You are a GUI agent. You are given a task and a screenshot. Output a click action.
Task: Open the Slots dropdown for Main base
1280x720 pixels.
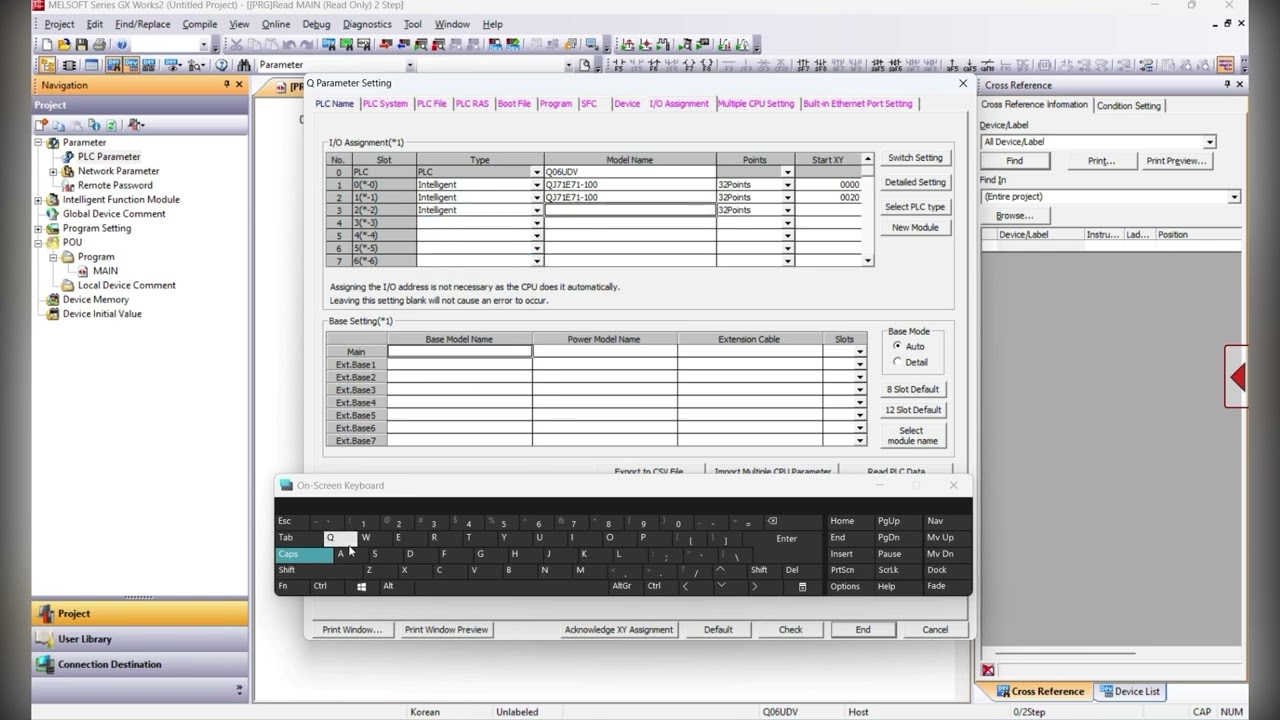coord(860,352)
